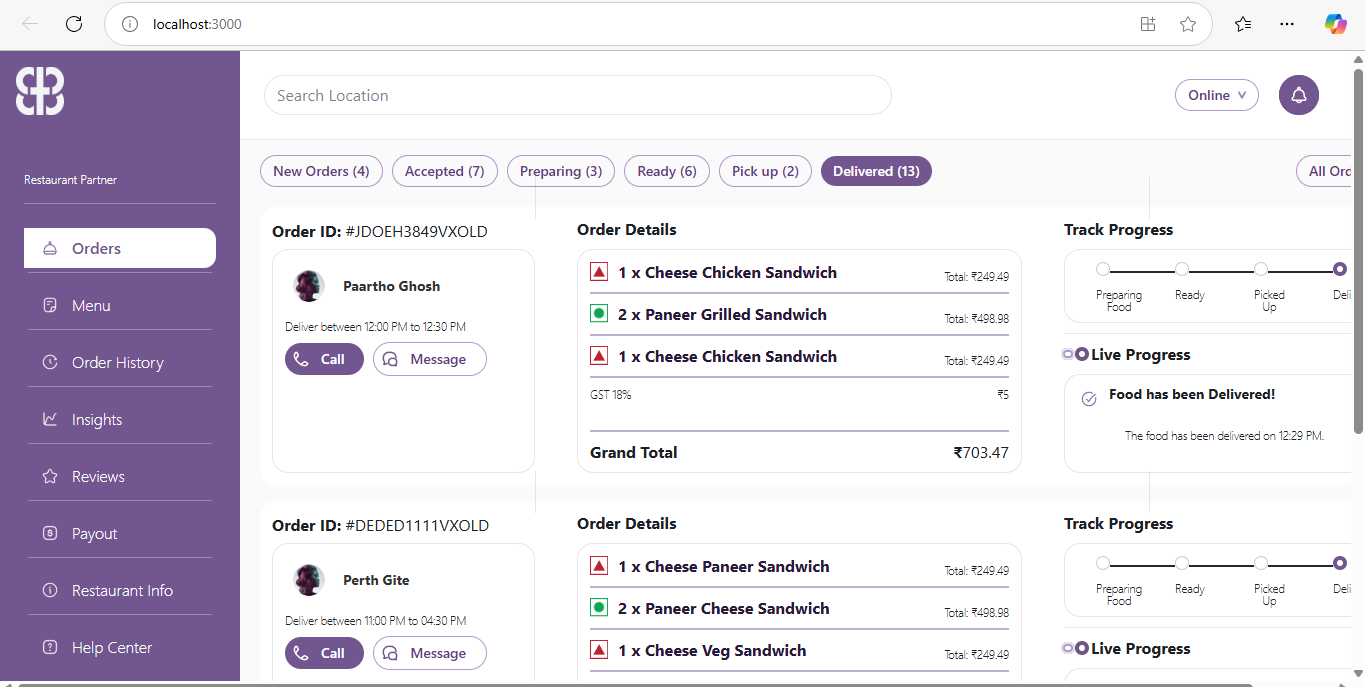Click the notification bell icon
Viewport: 1365px width, 687px height.
(x=1298, y=96)
